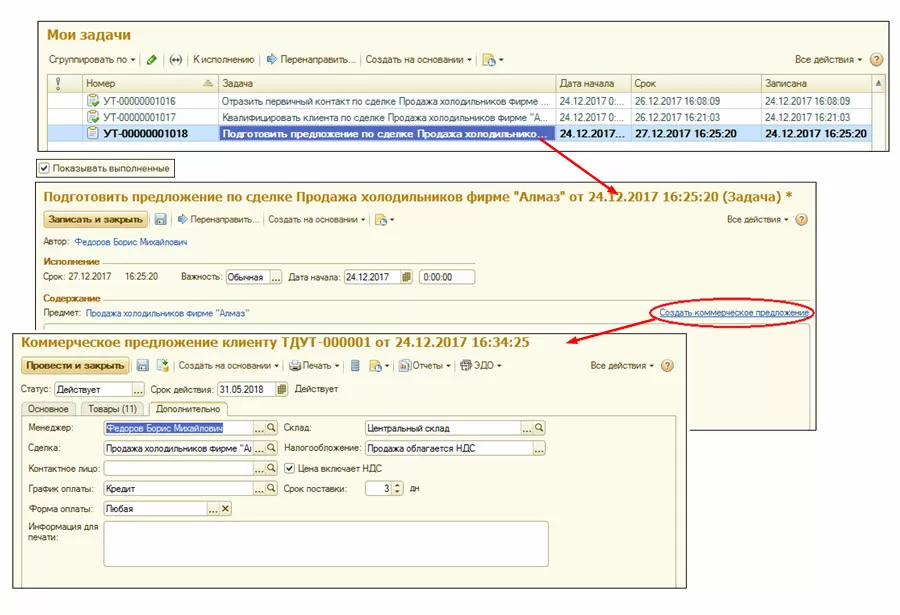Image resolution: width=900 pixels, height=615 pixels.
Task: Click the magnifier icon next to Склад field
Action: coord(539,428)
